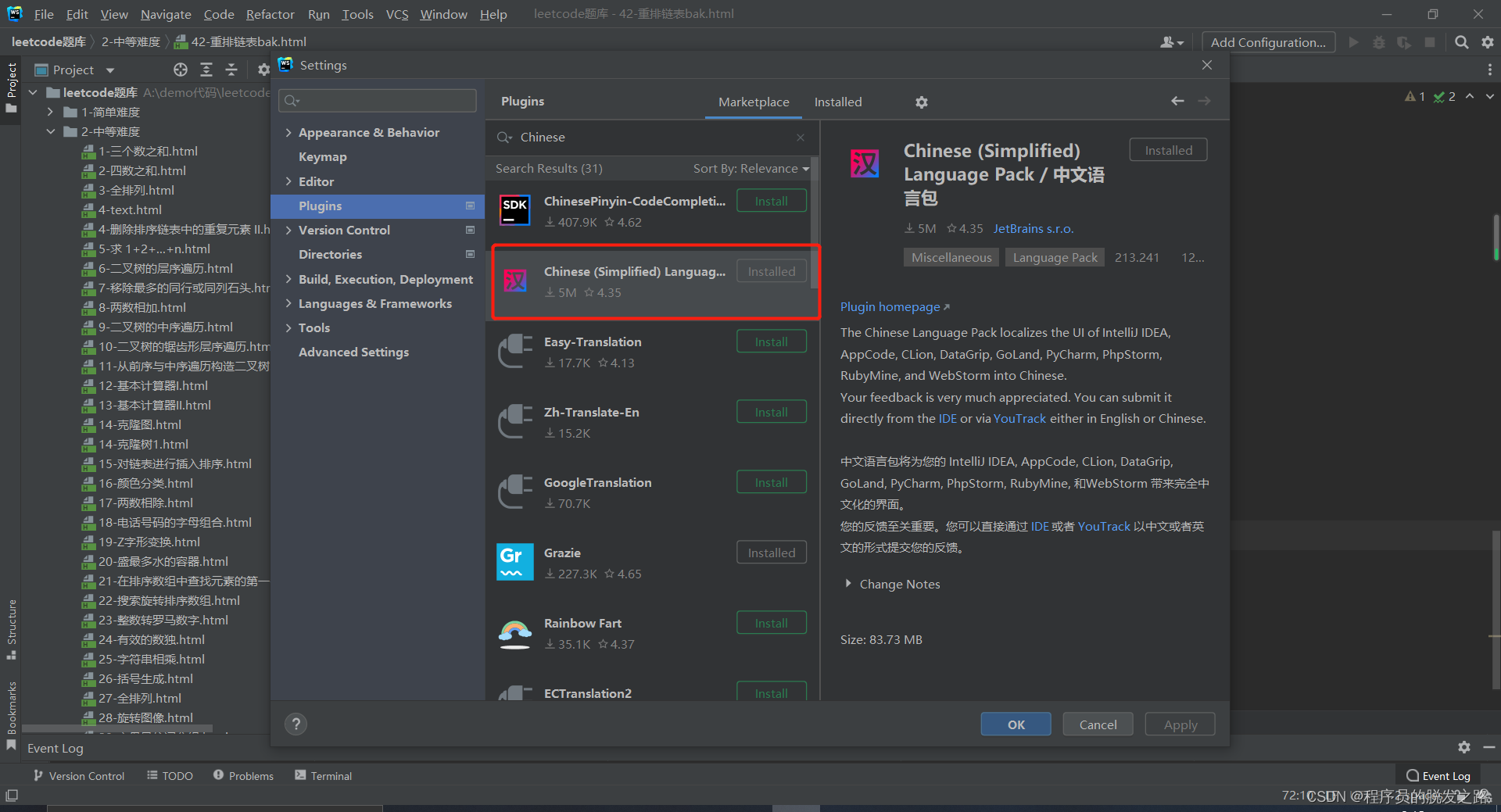This screenshot has width=1501, height=812.
Task: Open the Refactor menu
Action: click(270, 14)
